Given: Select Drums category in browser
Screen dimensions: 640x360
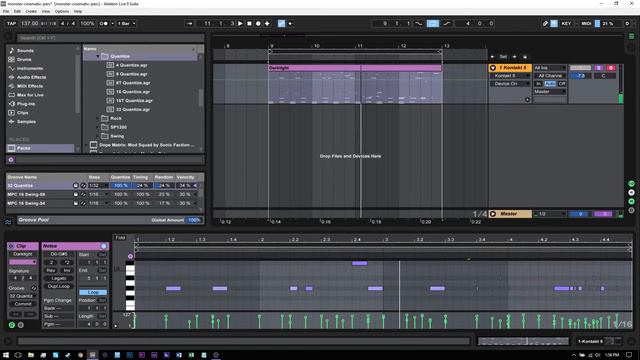Looking at the screenshot, I should (24, 60).
